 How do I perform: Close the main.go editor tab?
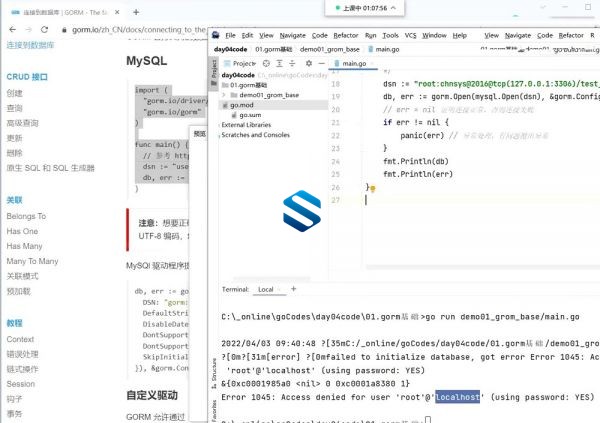(372, 64)
